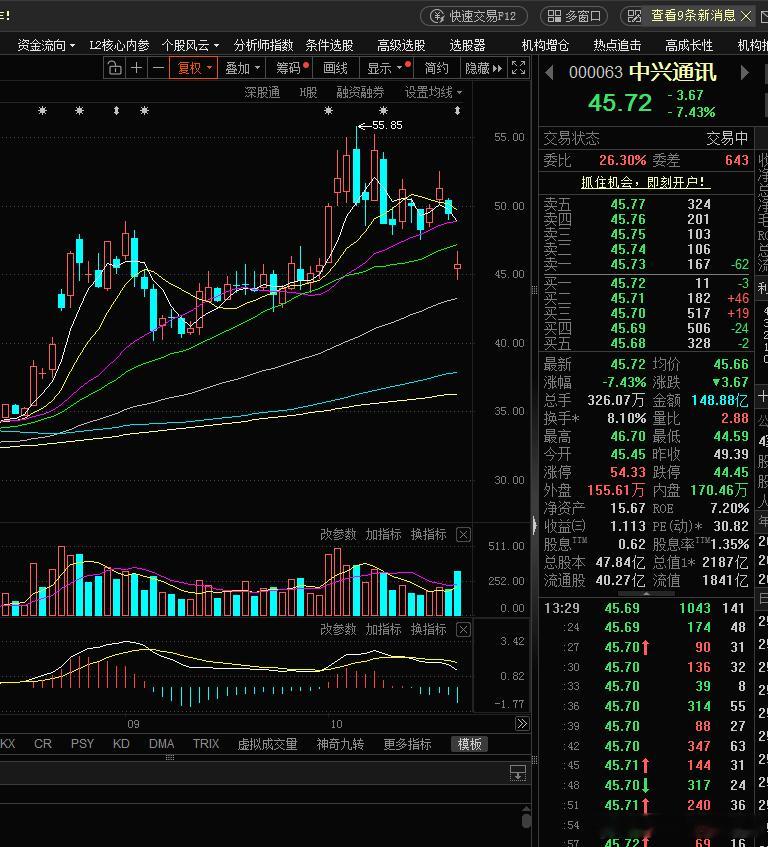Open 快速交易F12 quick trade
Viewport: 768px width, 847px height.
pyautogui.click(x=474, y=16)
